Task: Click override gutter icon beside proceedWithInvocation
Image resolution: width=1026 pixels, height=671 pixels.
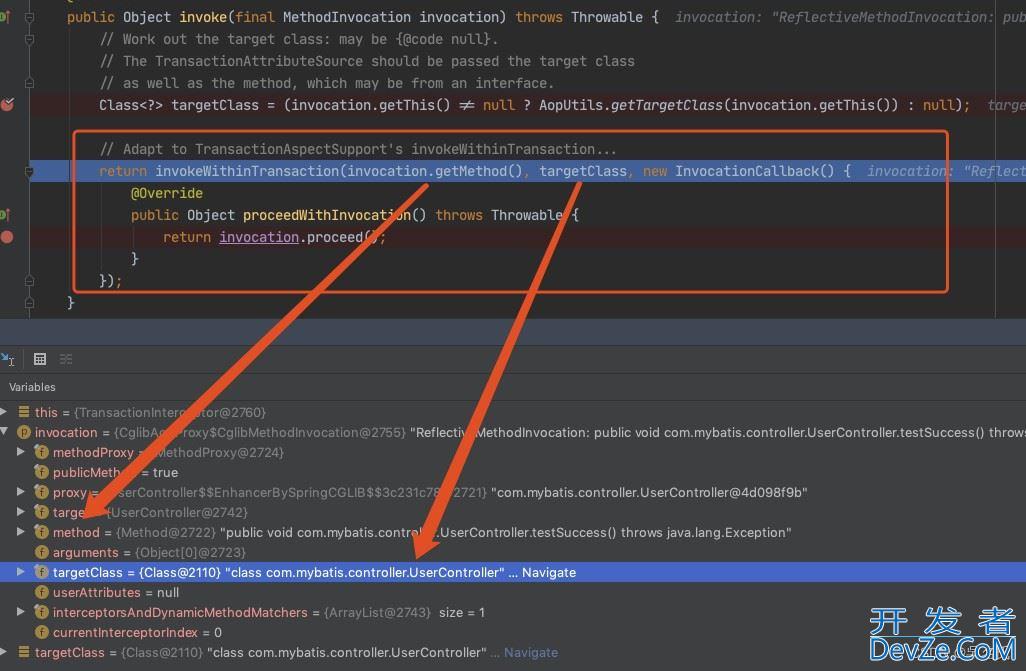Action: tap(5, 215)
